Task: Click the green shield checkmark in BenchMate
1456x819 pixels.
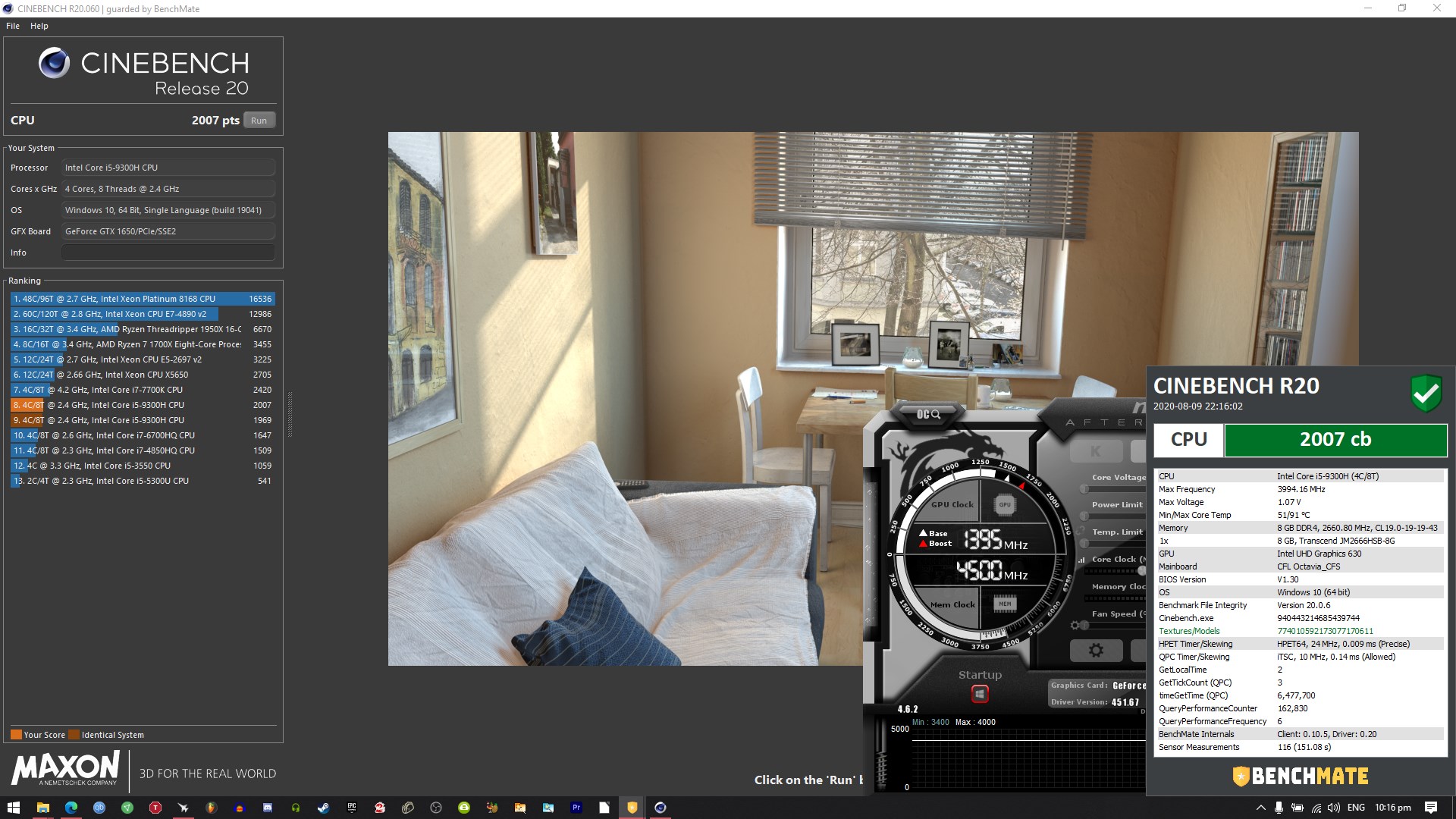Action: [1426, 394]
